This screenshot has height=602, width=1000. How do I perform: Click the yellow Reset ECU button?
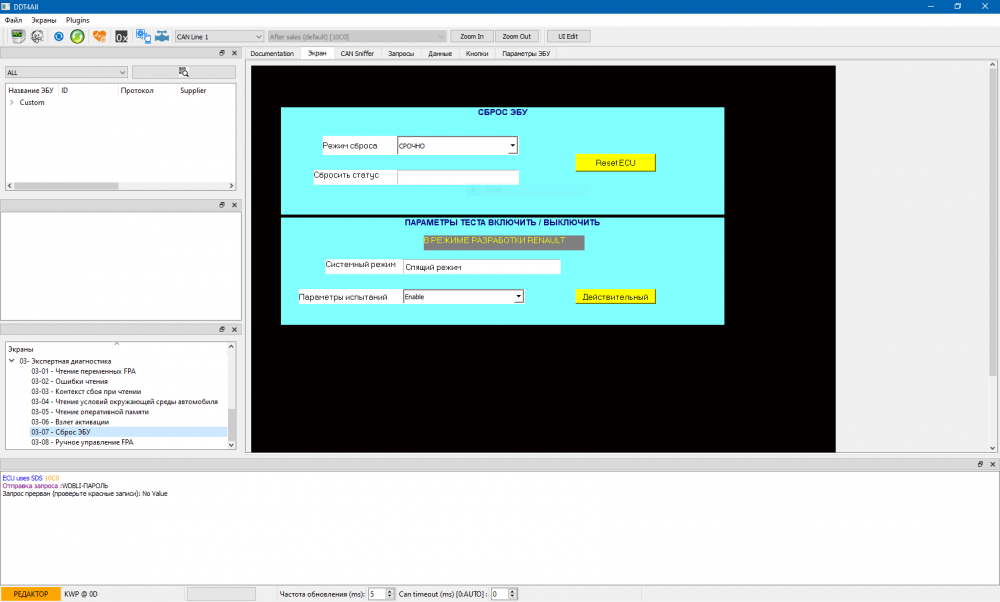click(615, 163)
